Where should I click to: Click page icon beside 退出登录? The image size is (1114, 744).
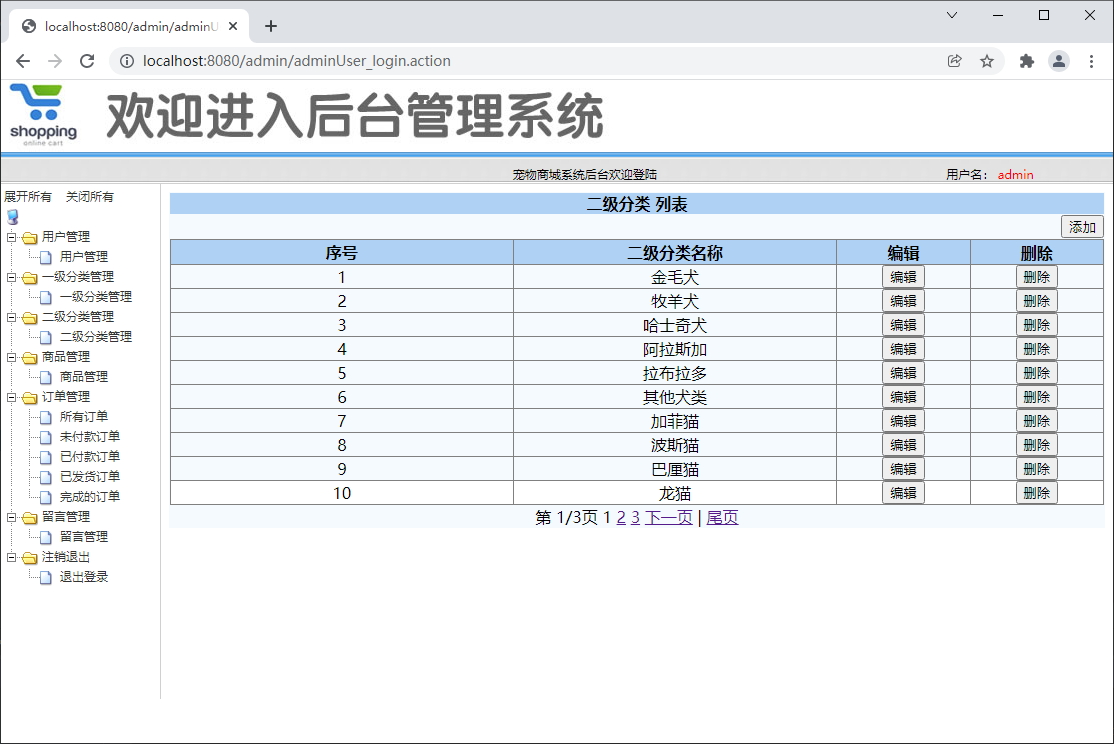[x=46, y=577]
